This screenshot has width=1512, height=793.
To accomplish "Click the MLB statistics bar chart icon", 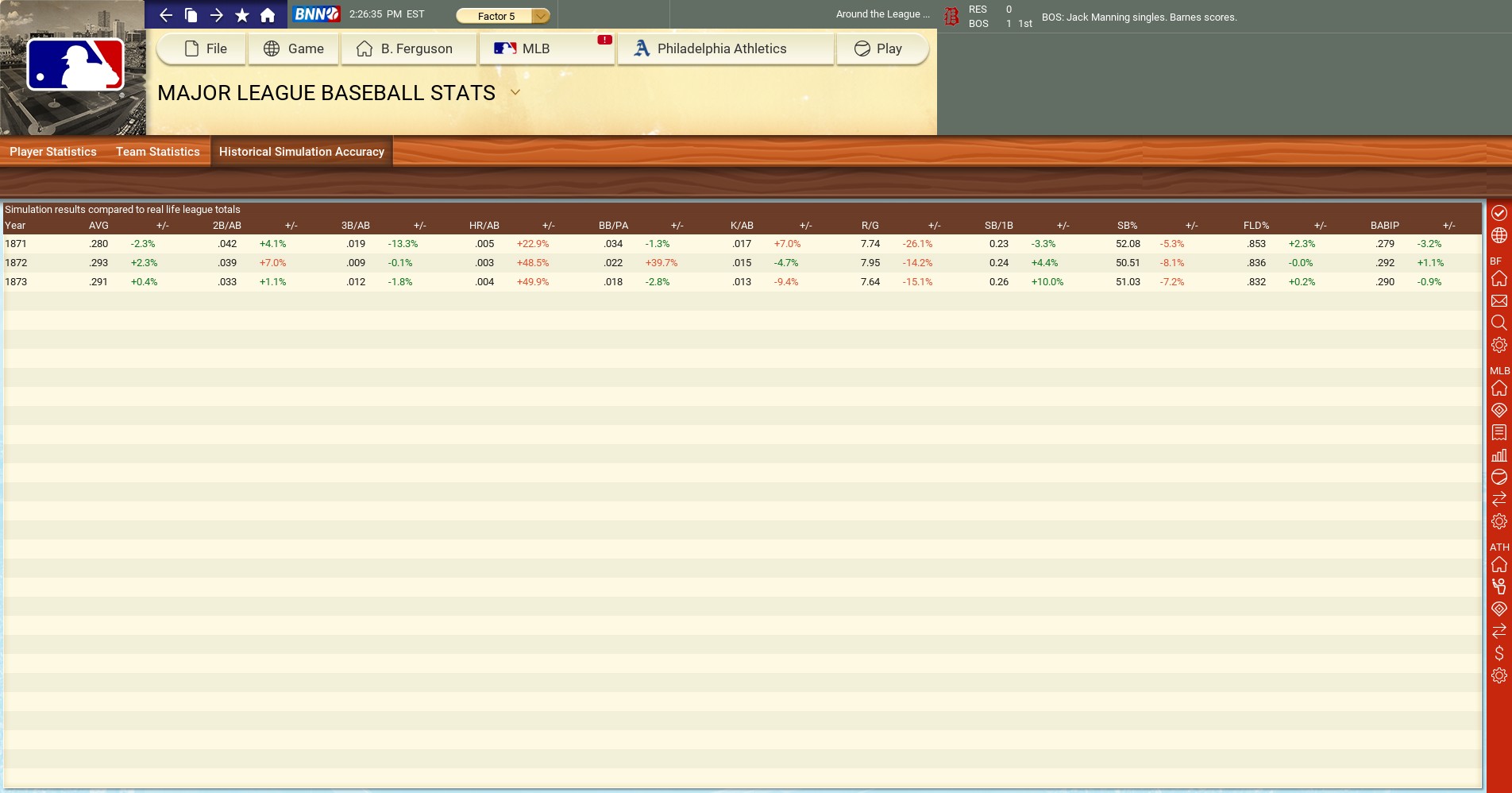I will click(1498, 455).
